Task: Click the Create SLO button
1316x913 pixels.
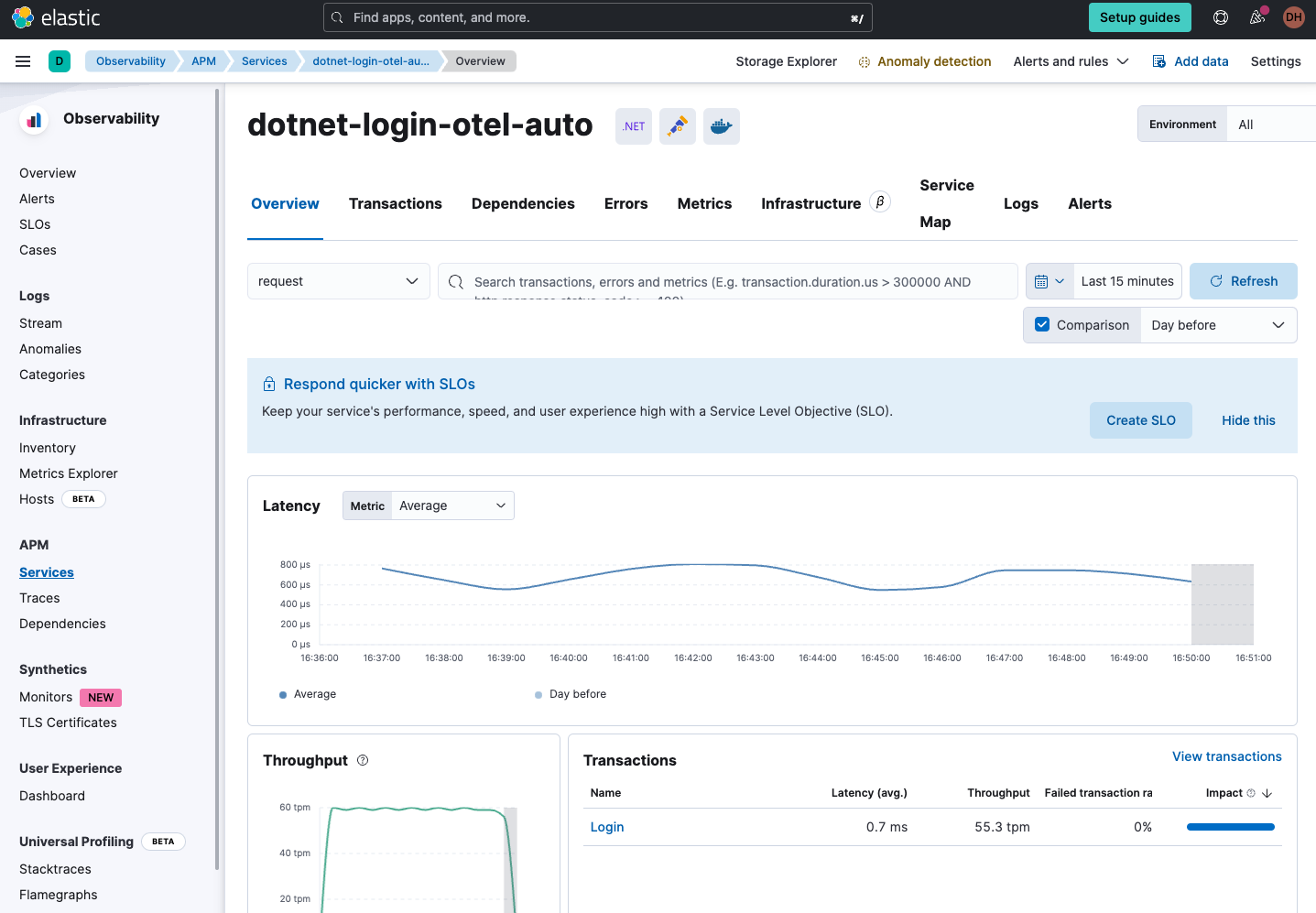Action: click(1140, 420)
